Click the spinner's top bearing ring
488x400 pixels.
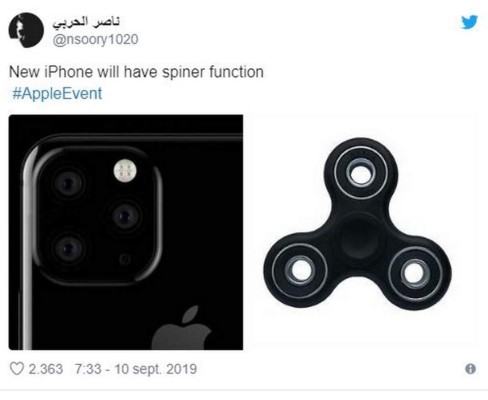(361, 174)
